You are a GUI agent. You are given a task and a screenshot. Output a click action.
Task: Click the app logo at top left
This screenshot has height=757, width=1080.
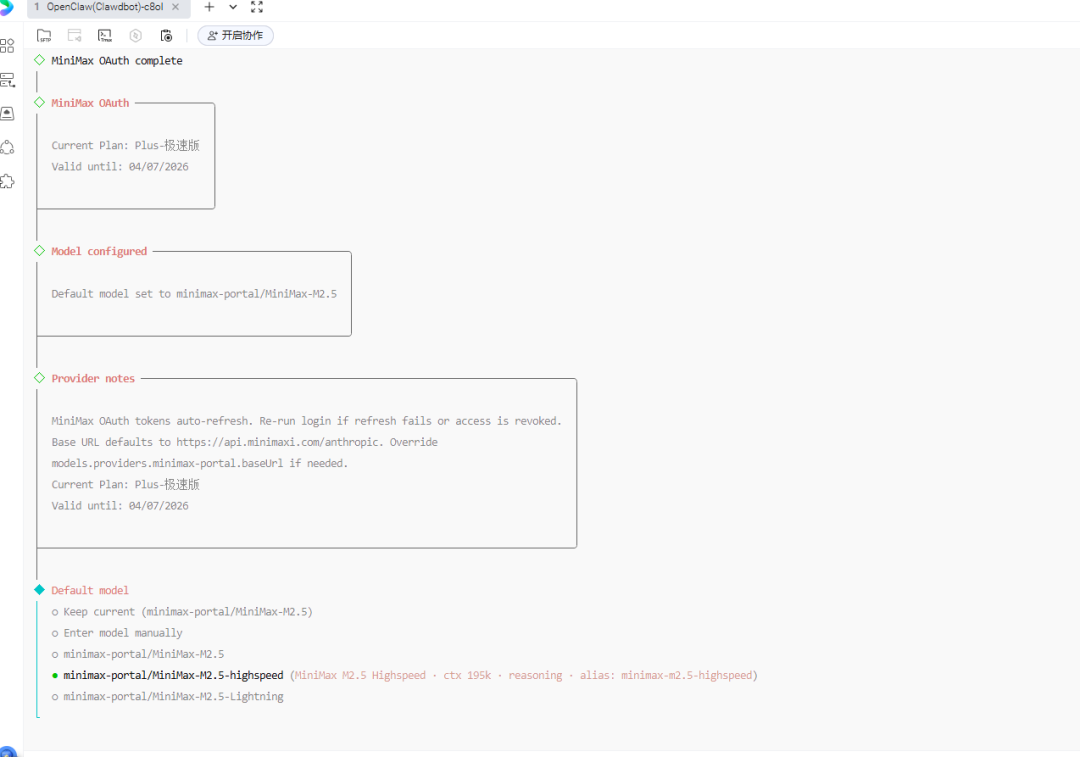click(6, 8)
